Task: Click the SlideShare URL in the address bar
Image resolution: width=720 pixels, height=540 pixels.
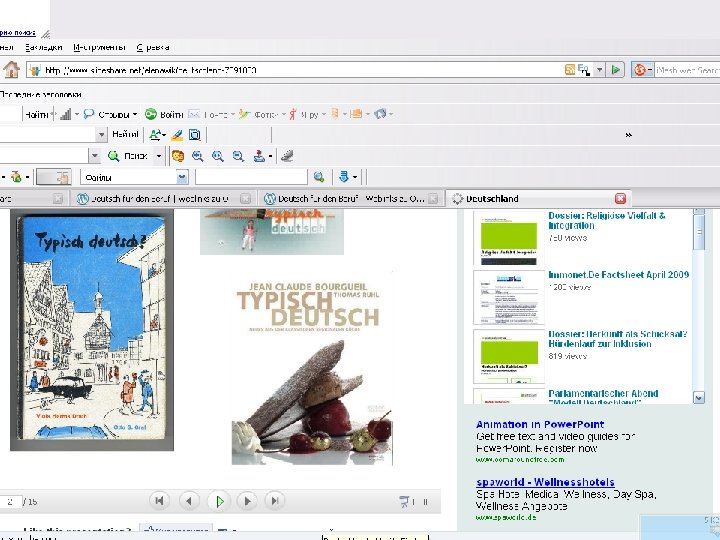Action: pos(151,70)
